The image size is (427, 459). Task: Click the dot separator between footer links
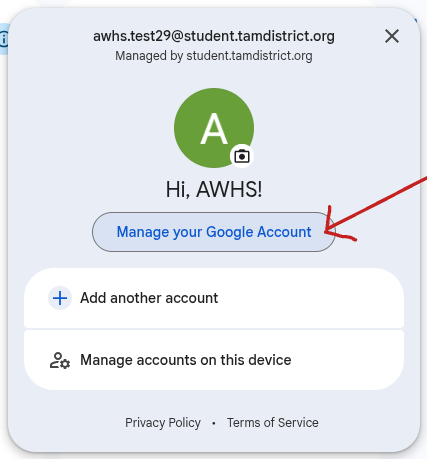pos(214,423)
